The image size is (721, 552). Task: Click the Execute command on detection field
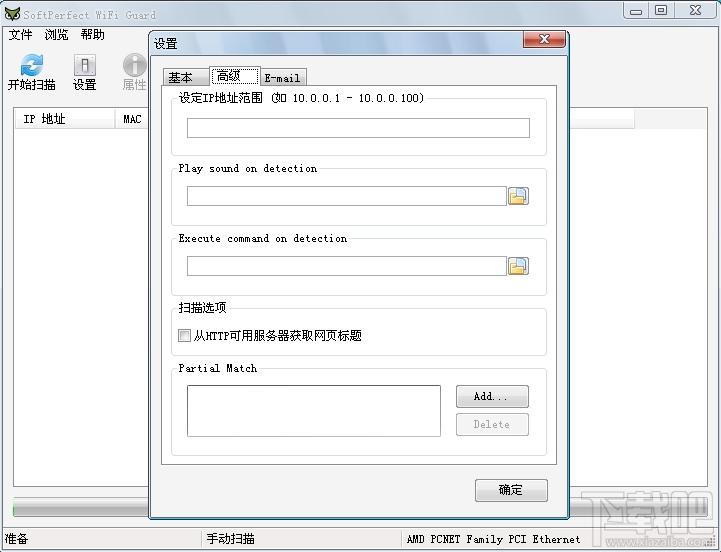(x=347, y=266)
